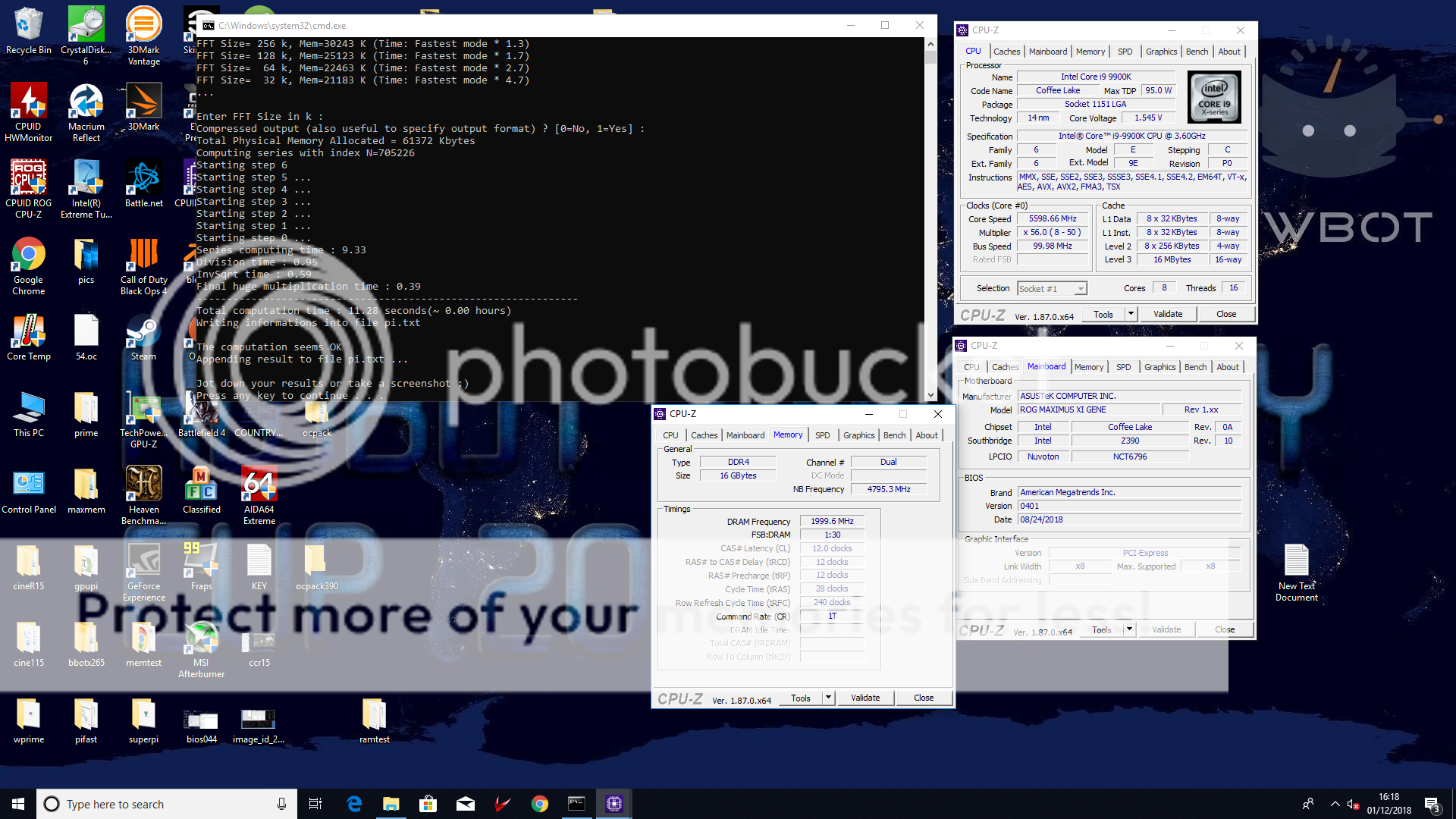Open the Socket #1 selection dropdown
Screen dimensions: 1456x819
pyautogui.click(x=1052, y=288)
